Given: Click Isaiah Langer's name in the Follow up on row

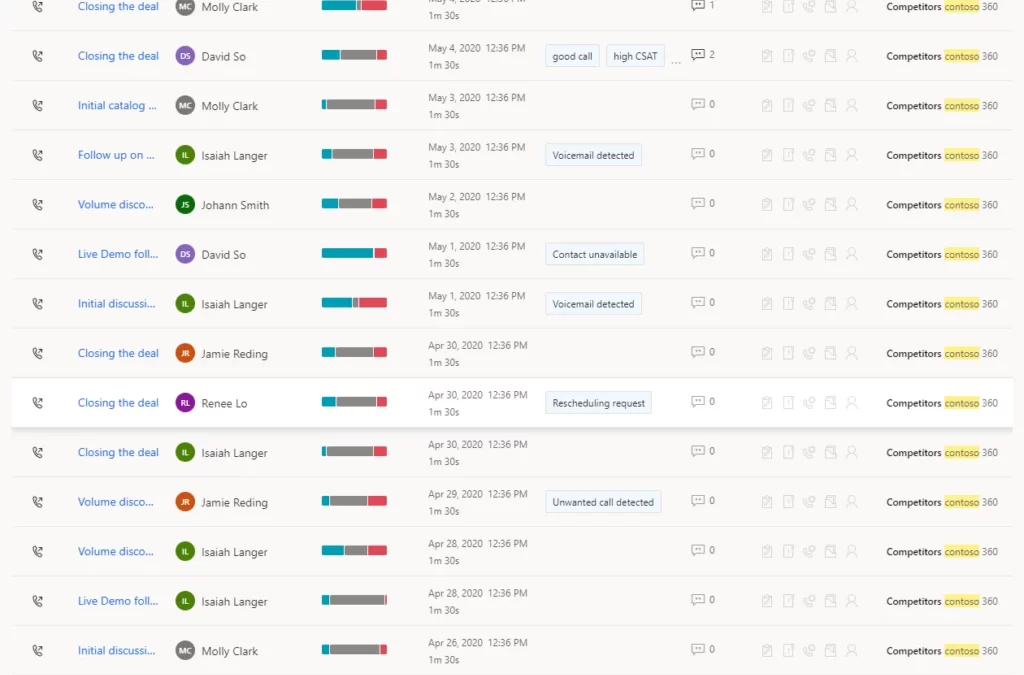Looking at the screenshot, I should click(x=234, y=155).
